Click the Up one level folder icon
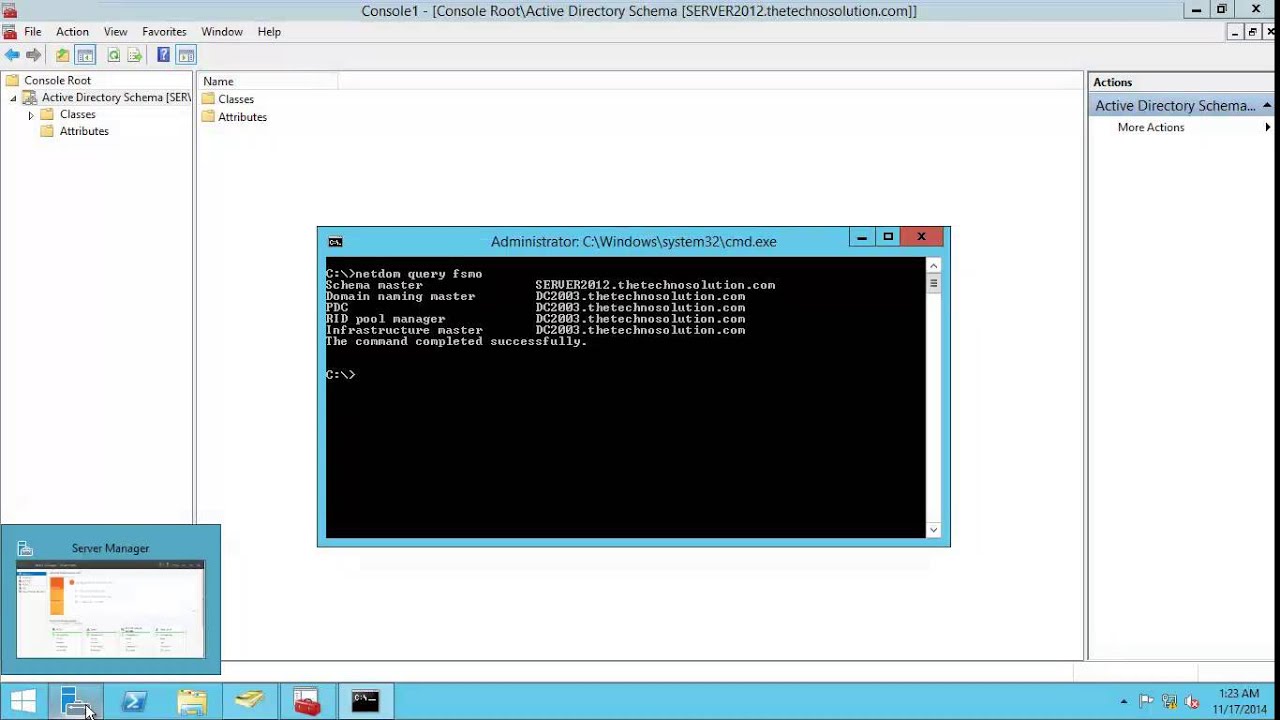Screen dimensions: 1280x720 (62, 55)
